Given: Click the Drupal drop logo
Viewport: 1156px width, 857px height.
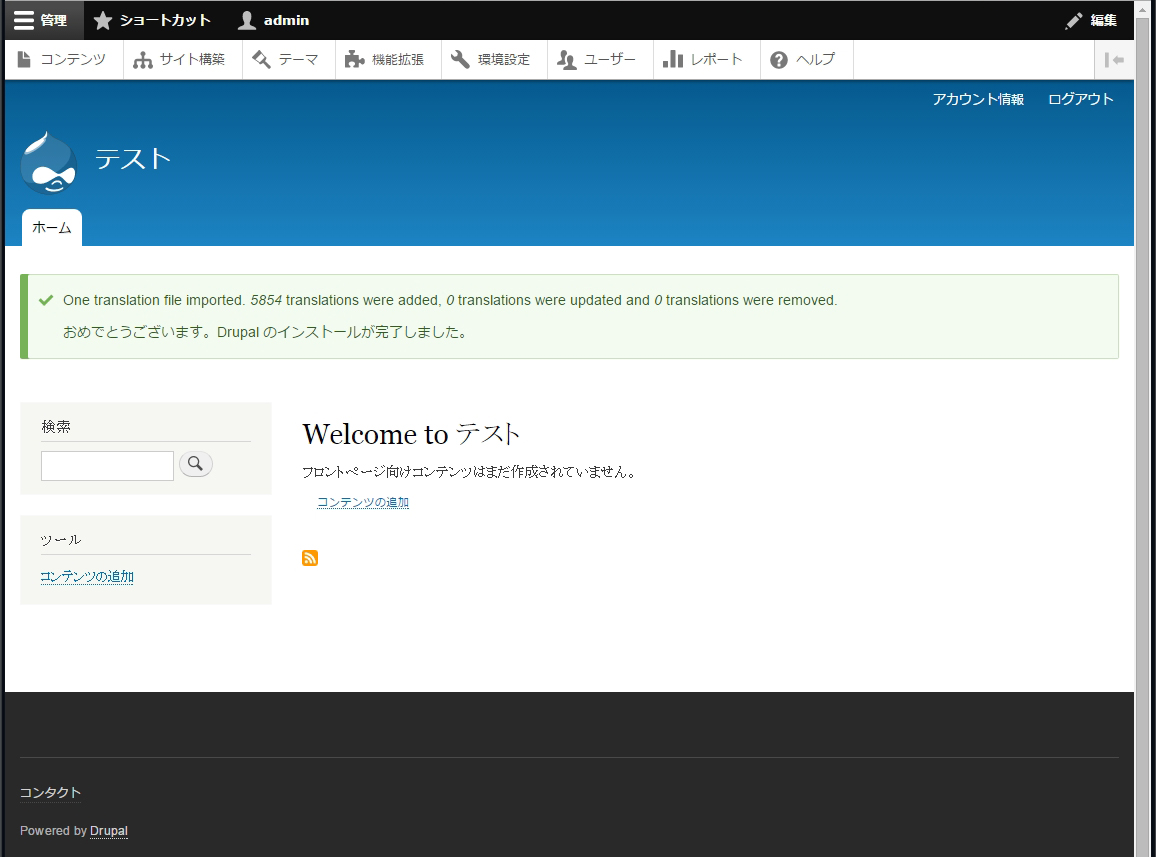Looking at the screenshot, I should click(48, 162).
